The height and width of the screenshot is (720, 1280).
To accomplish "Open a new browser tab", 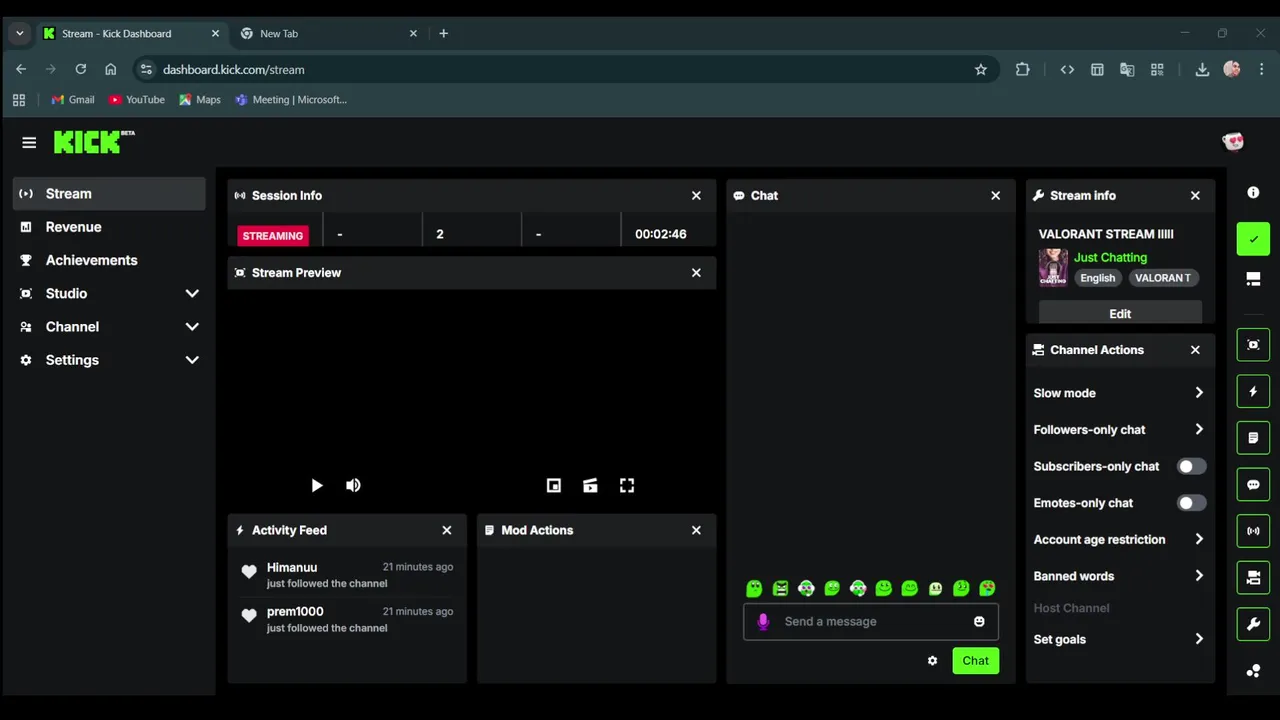I will pos(444,33).
